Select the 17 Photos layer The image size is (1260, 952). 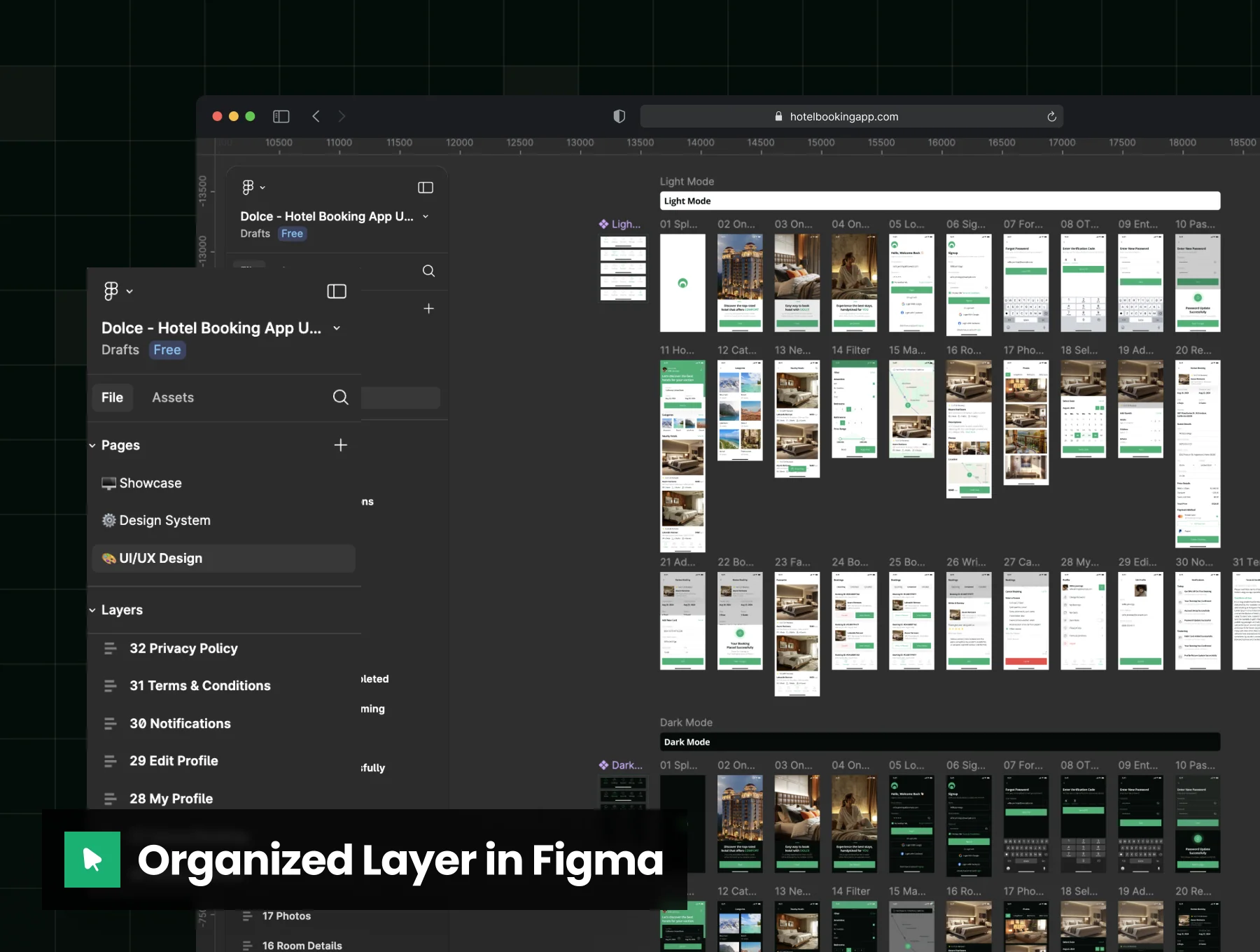coord(286,916)
